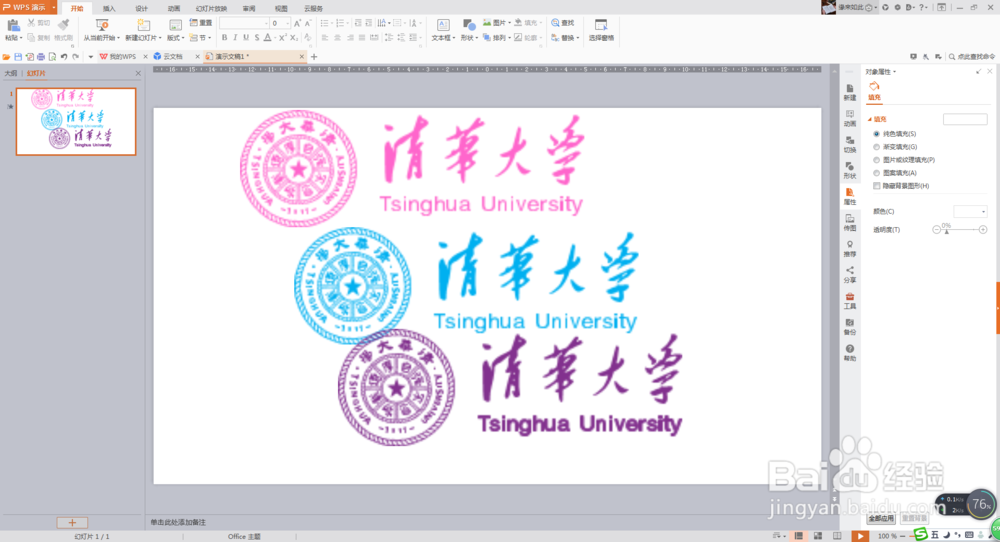Select Gradient fill (渐变填充) radio option

point(876,147)
